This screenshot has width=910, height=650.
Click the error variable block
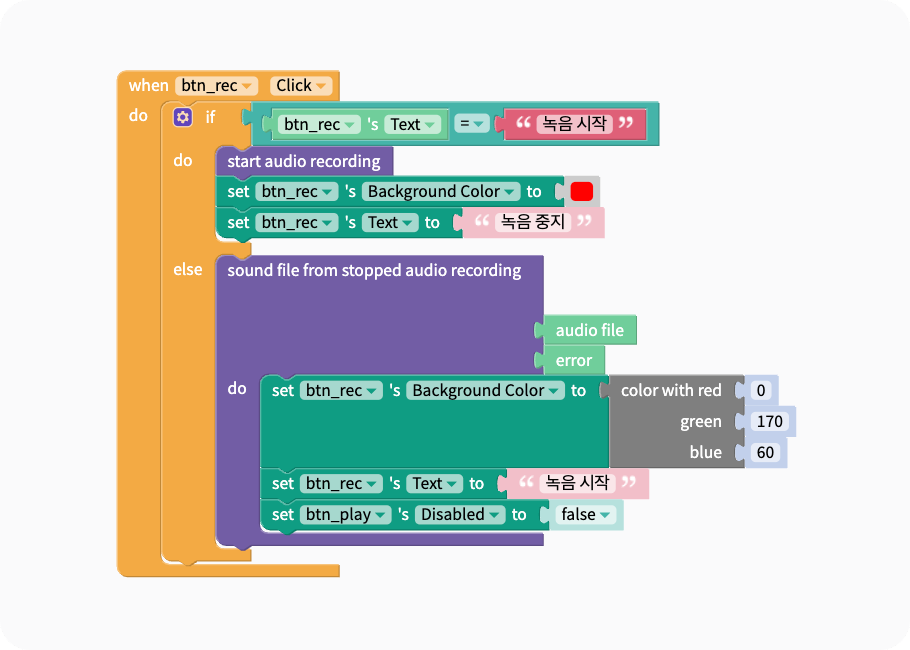[x=573, y=360]
